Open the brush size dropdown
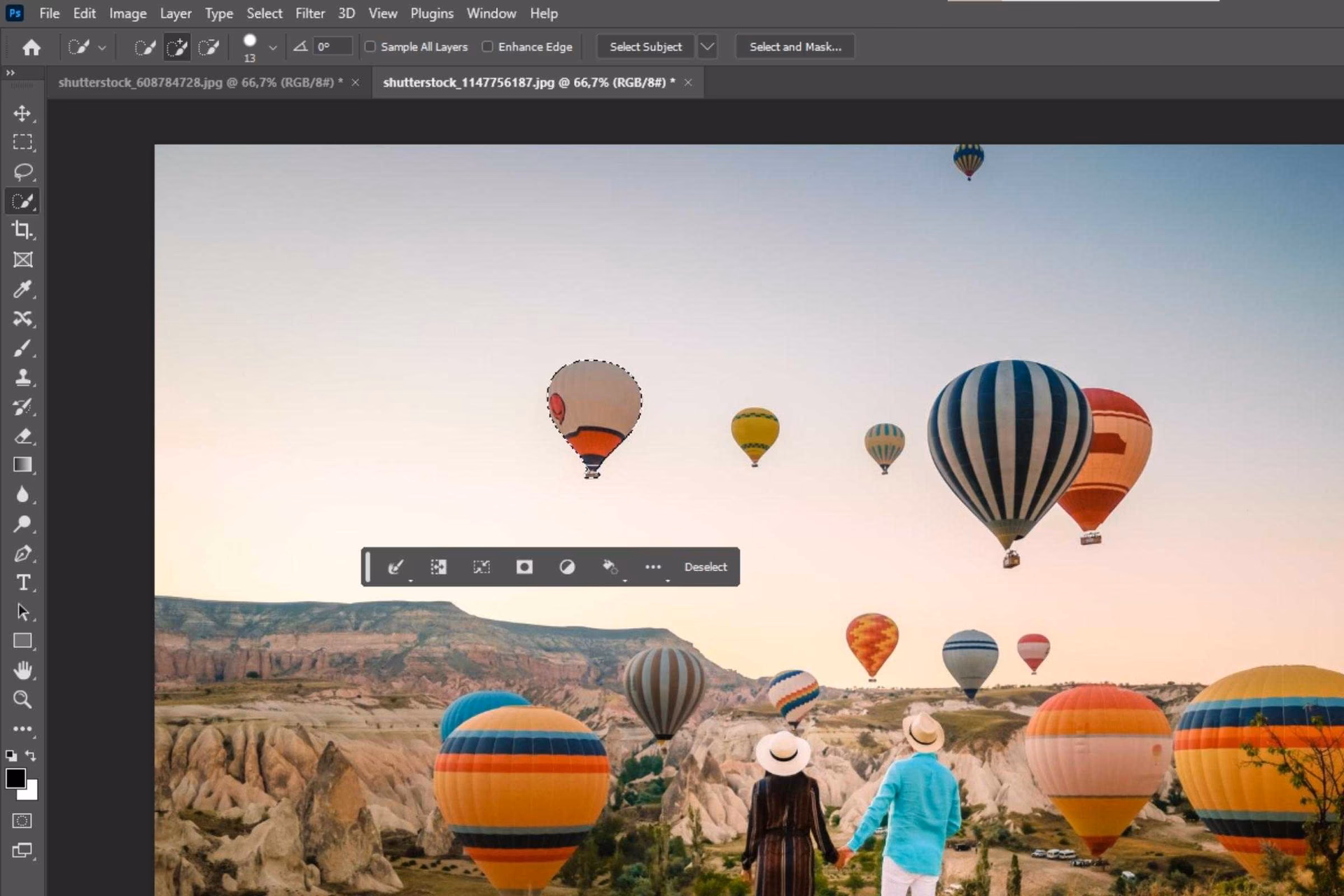 tap(273, 46)
